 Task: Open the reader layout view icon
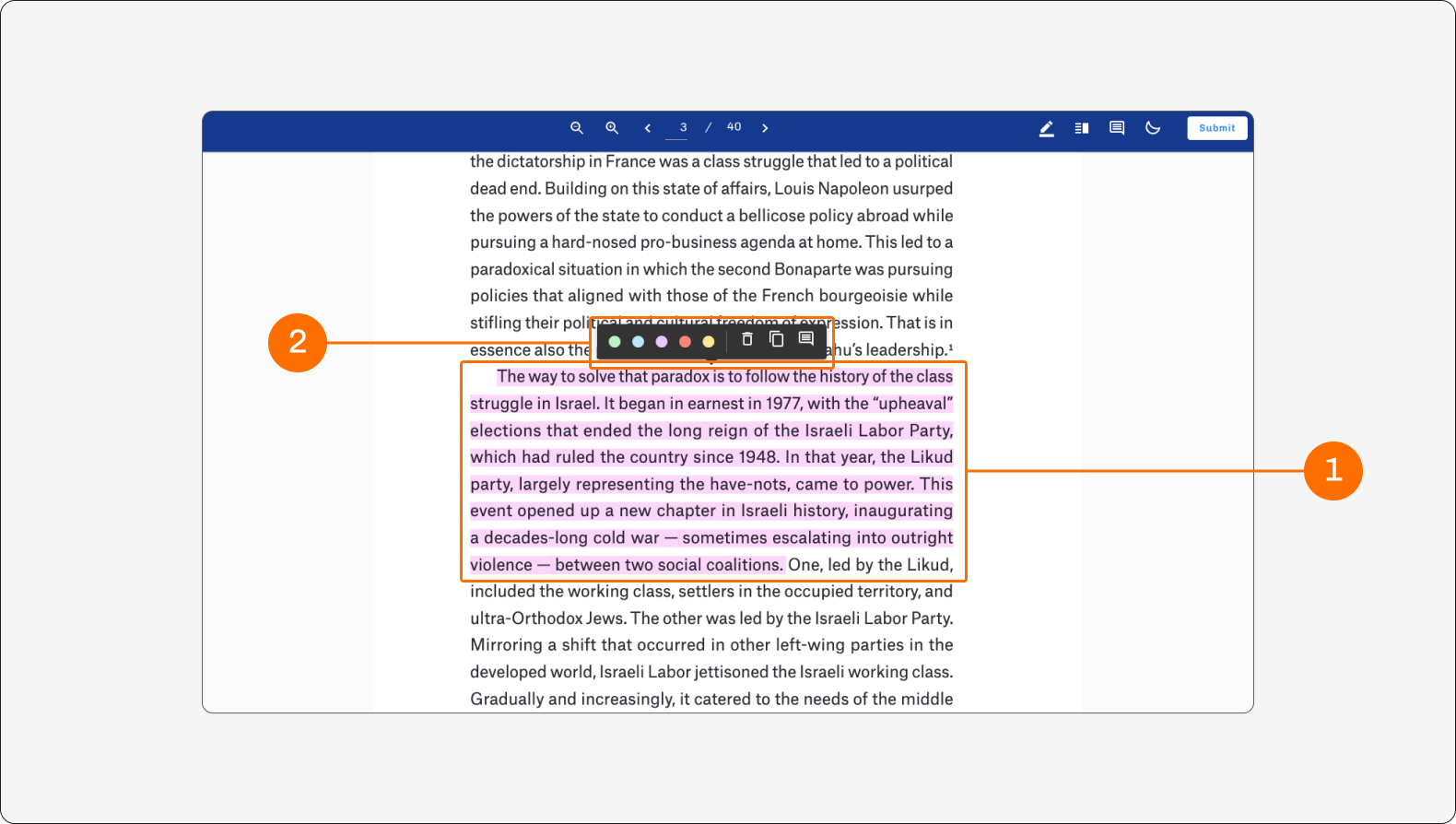click(x=1082, y=128)
